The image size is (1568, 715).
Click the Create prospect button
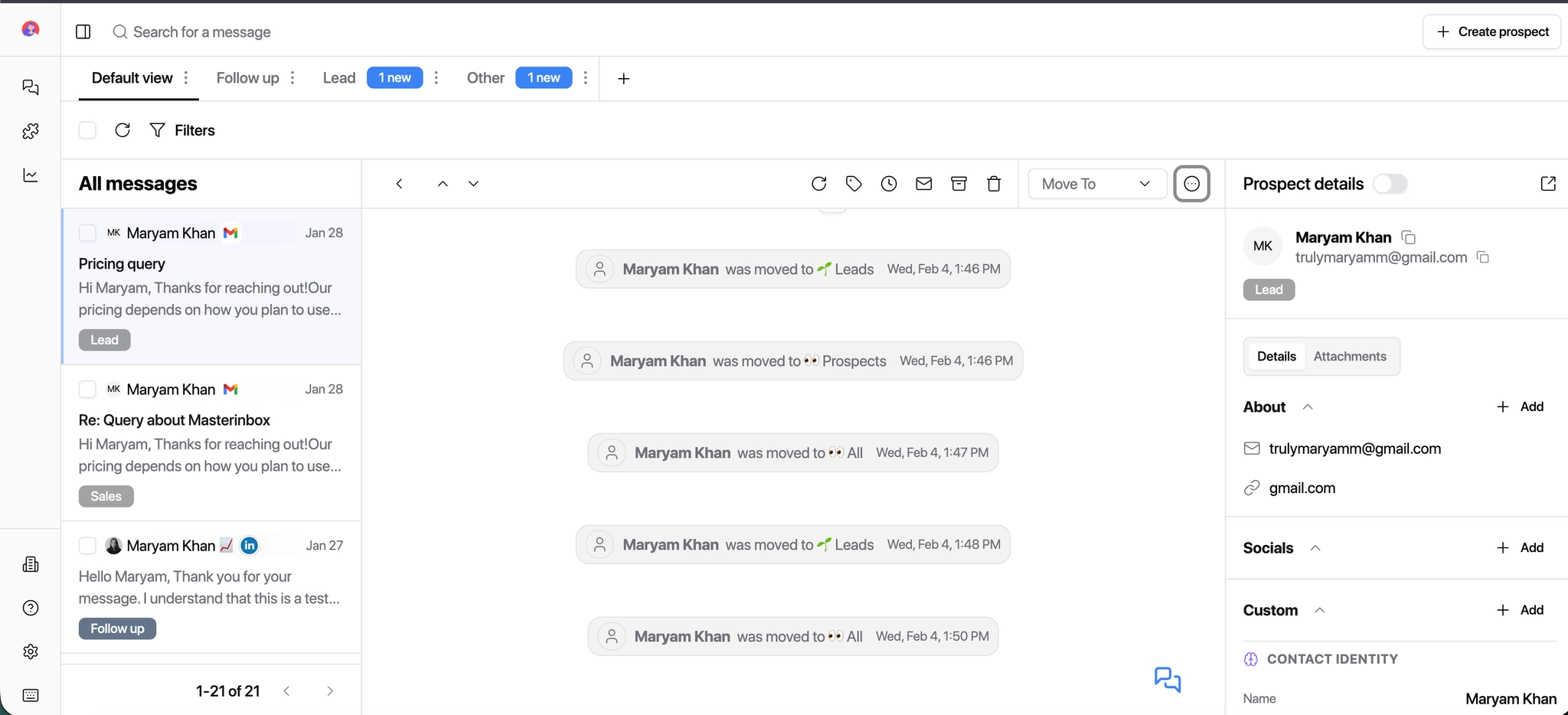click(1490, 31)
